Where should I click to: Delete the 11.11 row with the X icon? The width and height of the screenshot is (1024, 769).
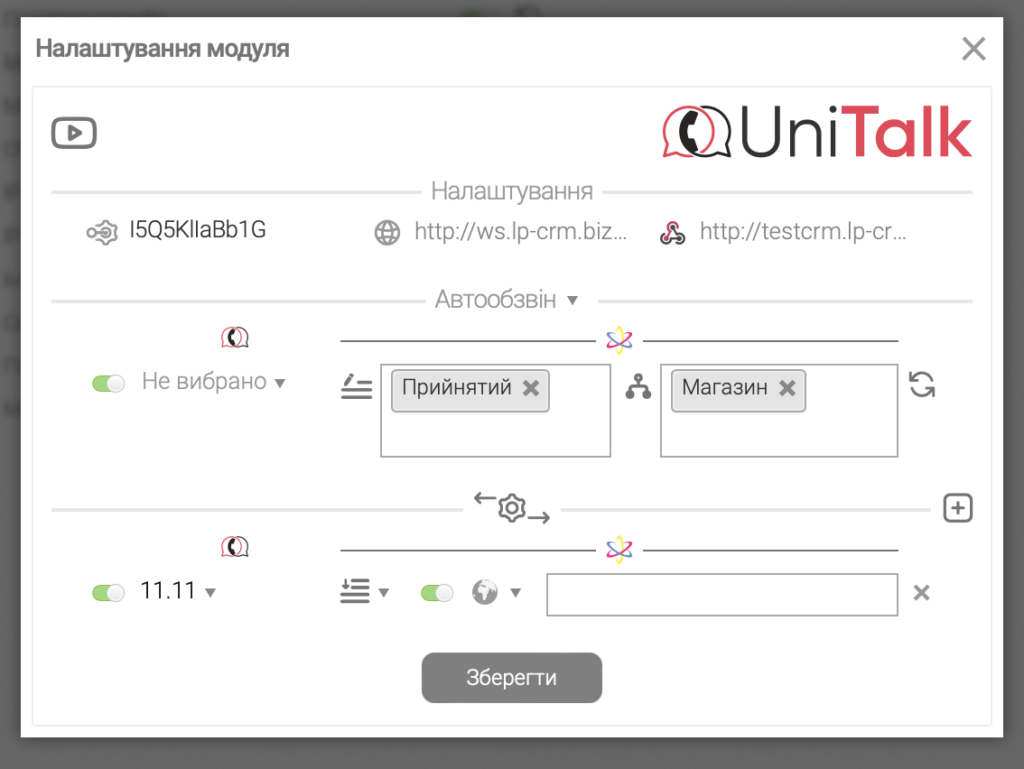tap(922, 593)
